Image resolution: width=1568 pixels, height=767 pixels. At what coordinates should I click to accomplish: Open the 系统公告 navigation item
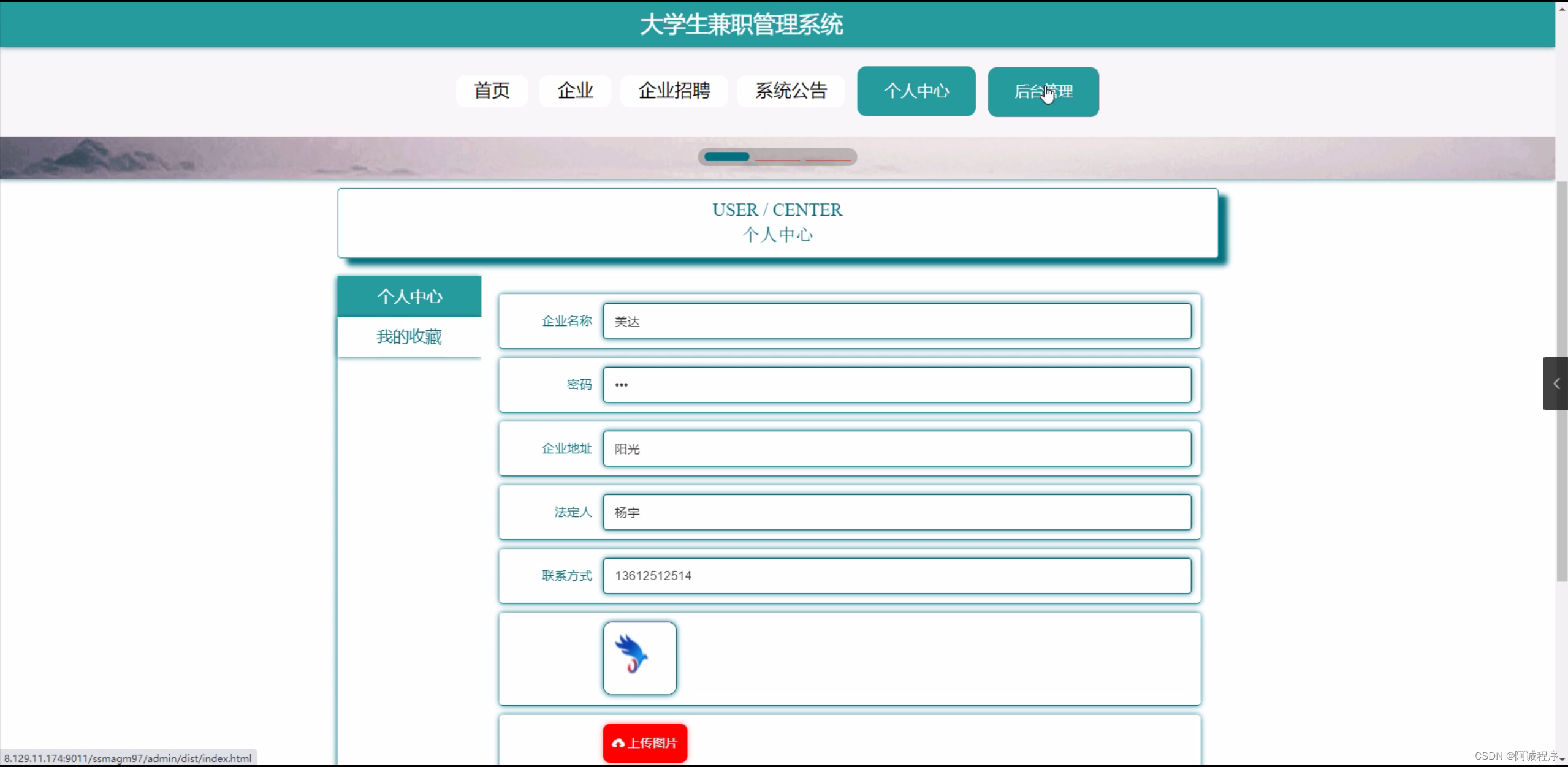[x=791, y=91]
